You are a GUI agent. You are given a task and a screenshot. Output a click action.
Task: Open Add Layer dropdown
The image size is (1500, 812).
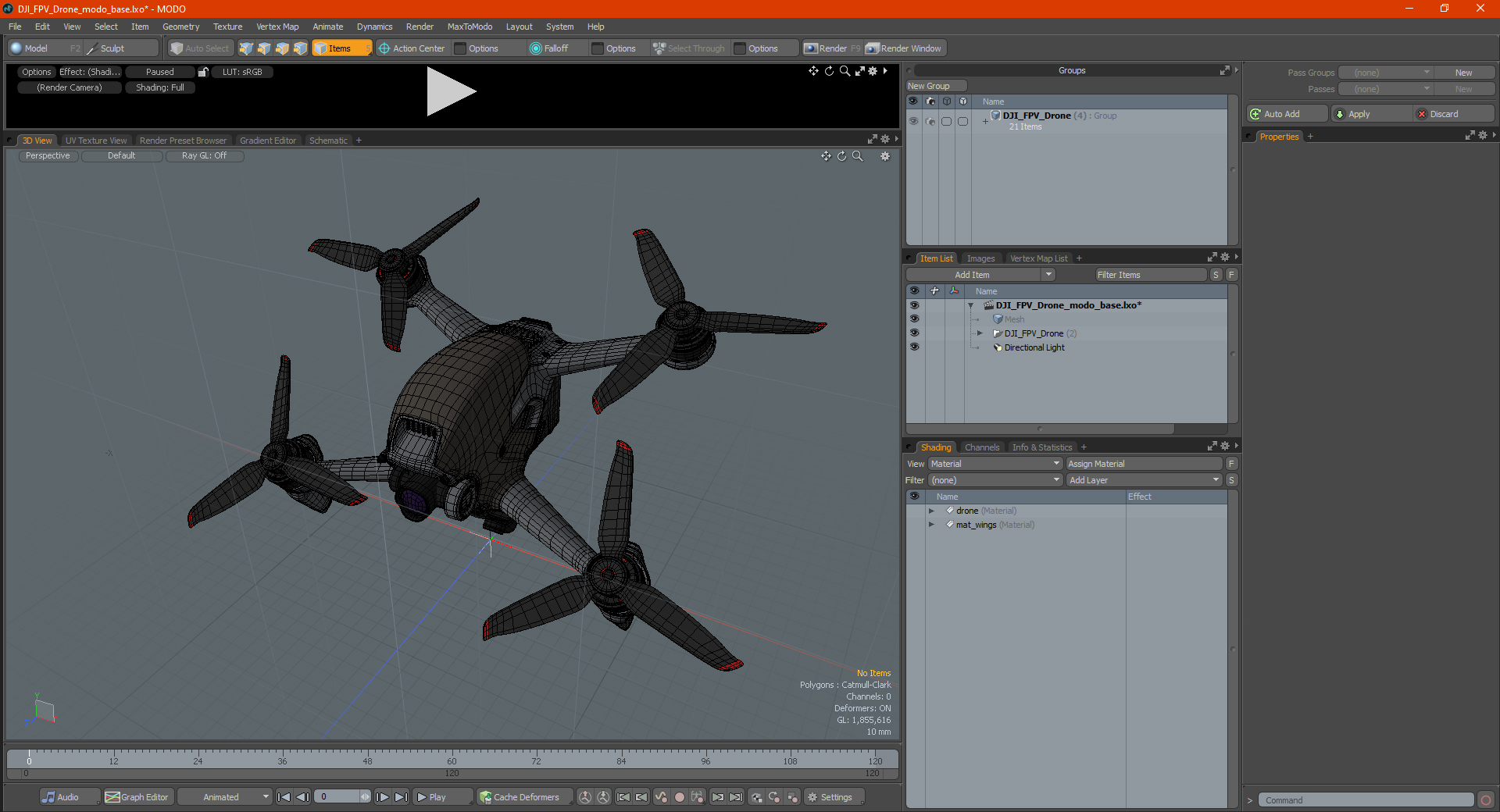[1145, 480]
